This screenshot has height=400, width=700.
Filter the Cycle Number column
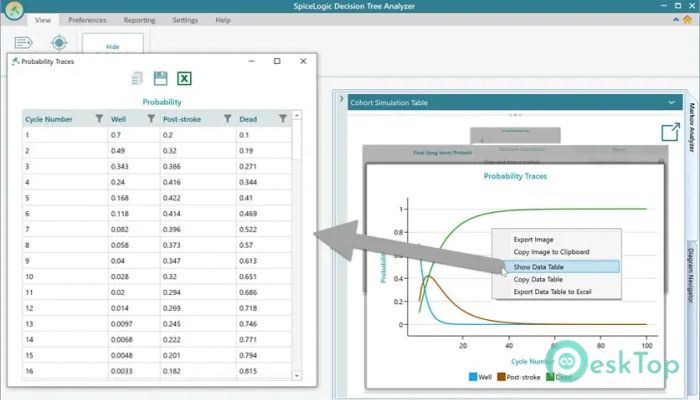pyautogui.click(x=99, y=118)
